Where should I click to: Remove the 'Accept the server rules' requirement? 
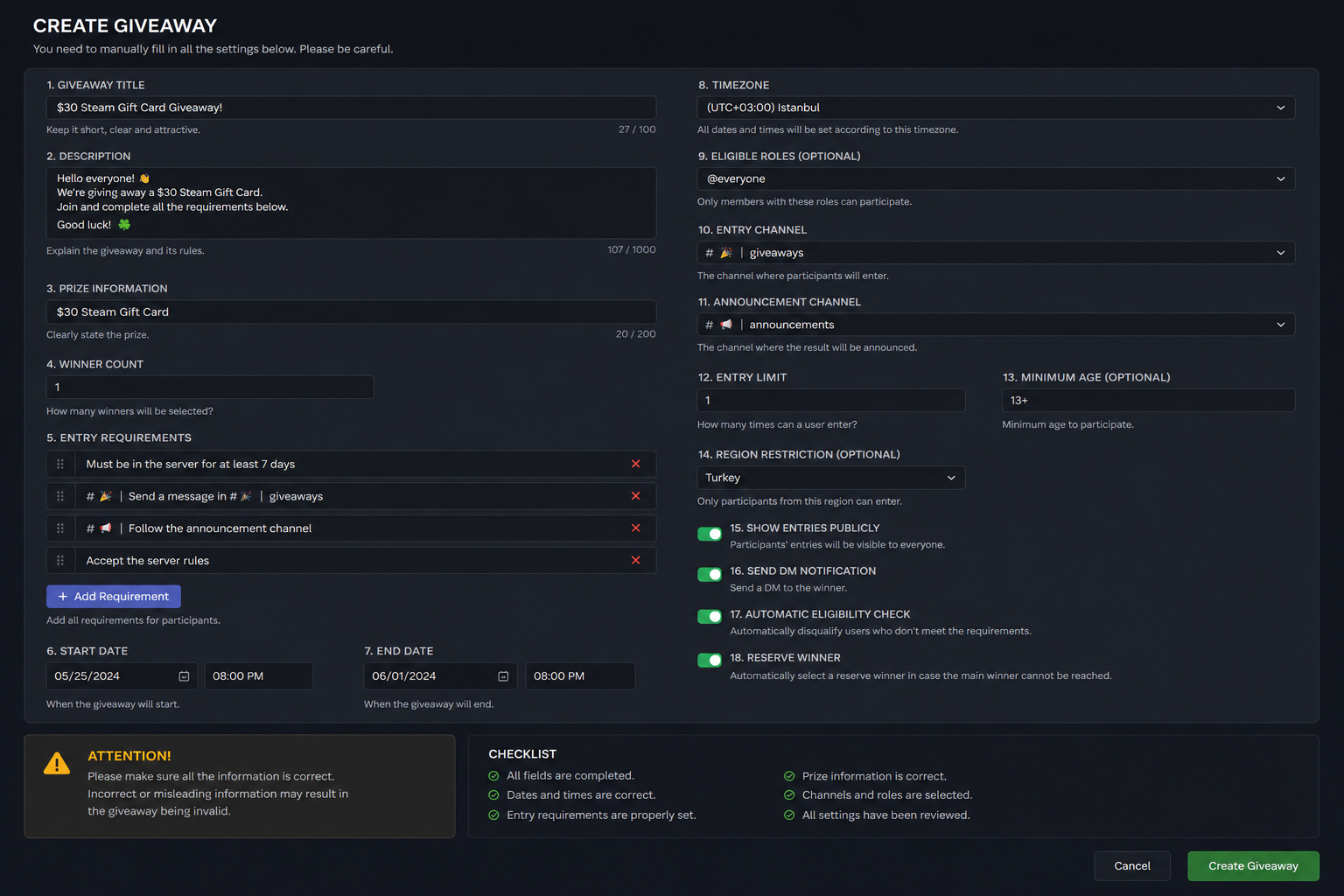(x=636, y=560)
